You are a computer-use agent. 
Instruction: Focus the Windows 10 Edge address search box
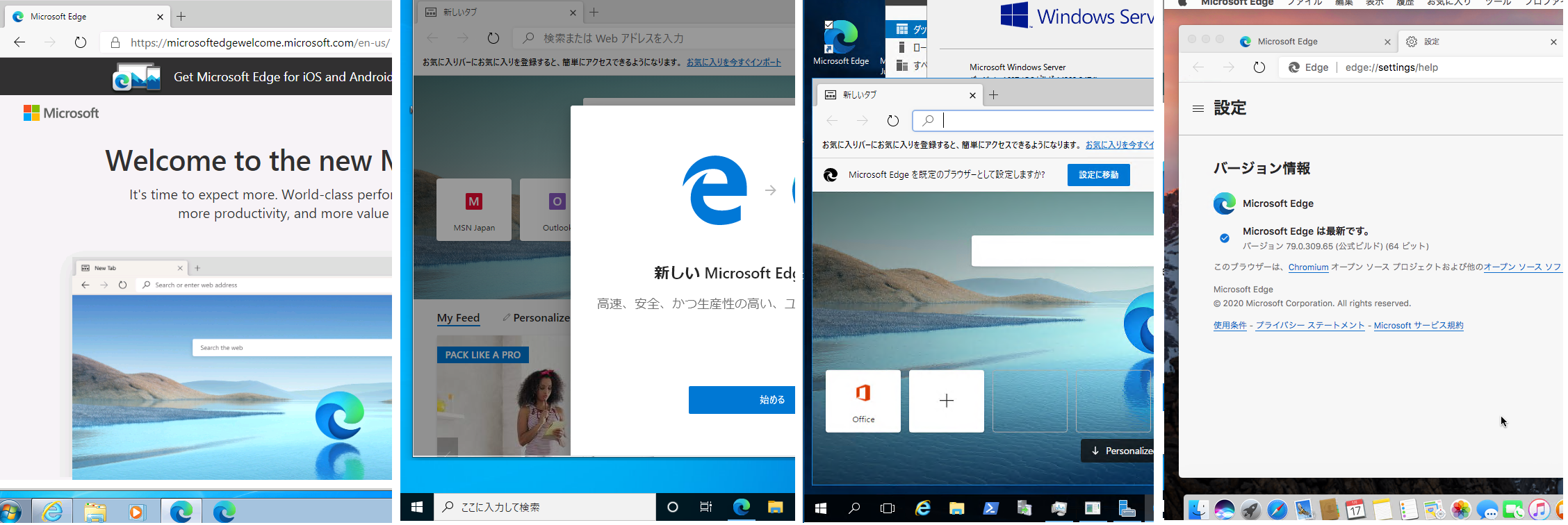[654, 38]
